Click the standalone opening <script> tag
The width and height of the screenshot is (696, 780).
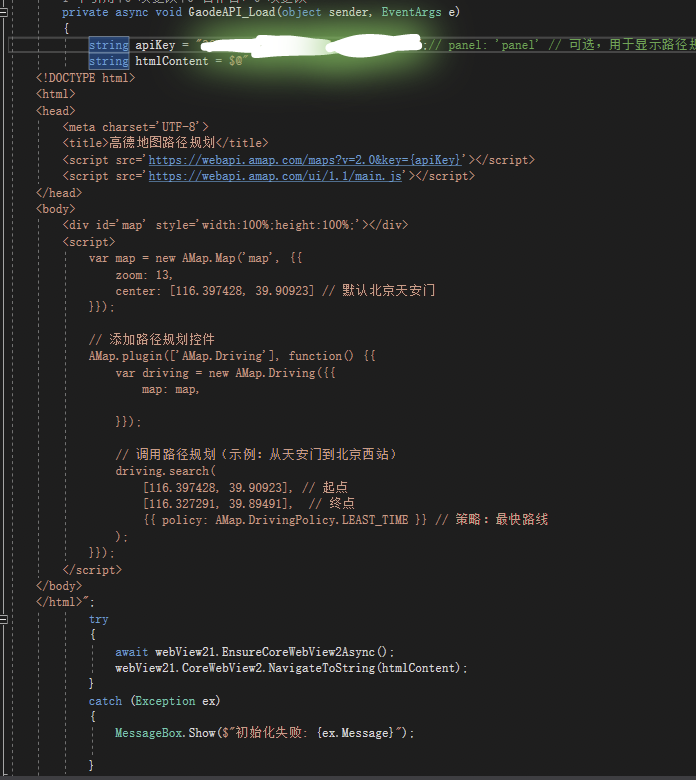coord(89,242)
